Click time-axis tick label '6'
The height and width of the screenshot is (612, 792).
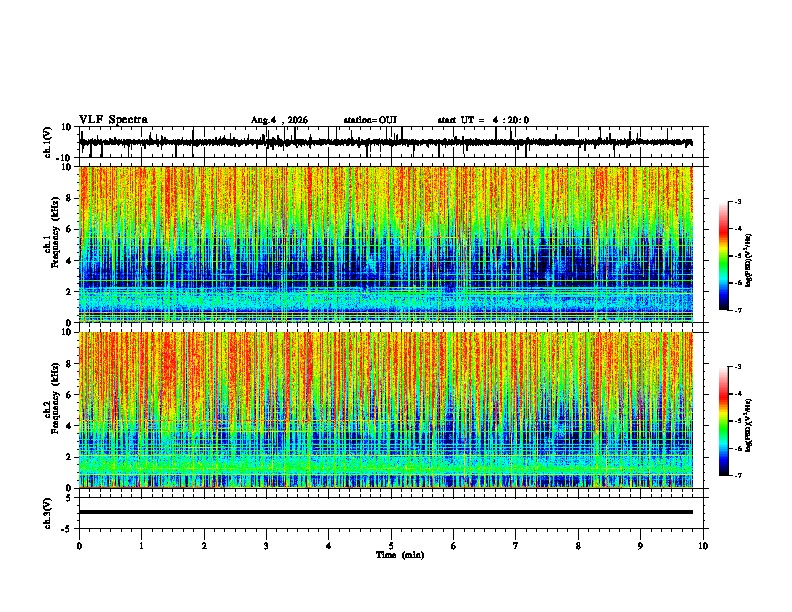point(454,546)
